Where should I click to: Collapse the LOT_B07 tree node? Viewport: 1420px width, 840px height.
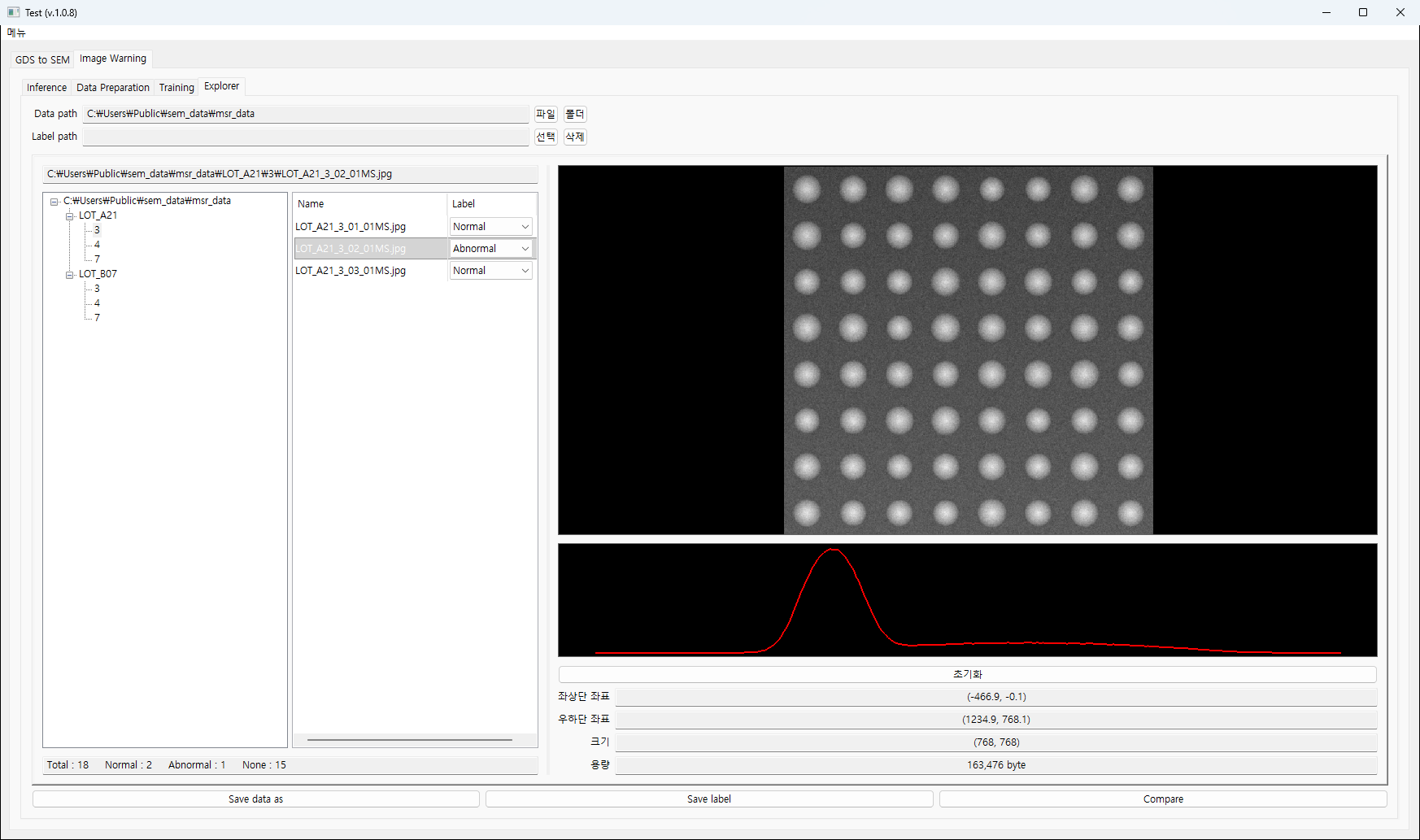(70, 275)
